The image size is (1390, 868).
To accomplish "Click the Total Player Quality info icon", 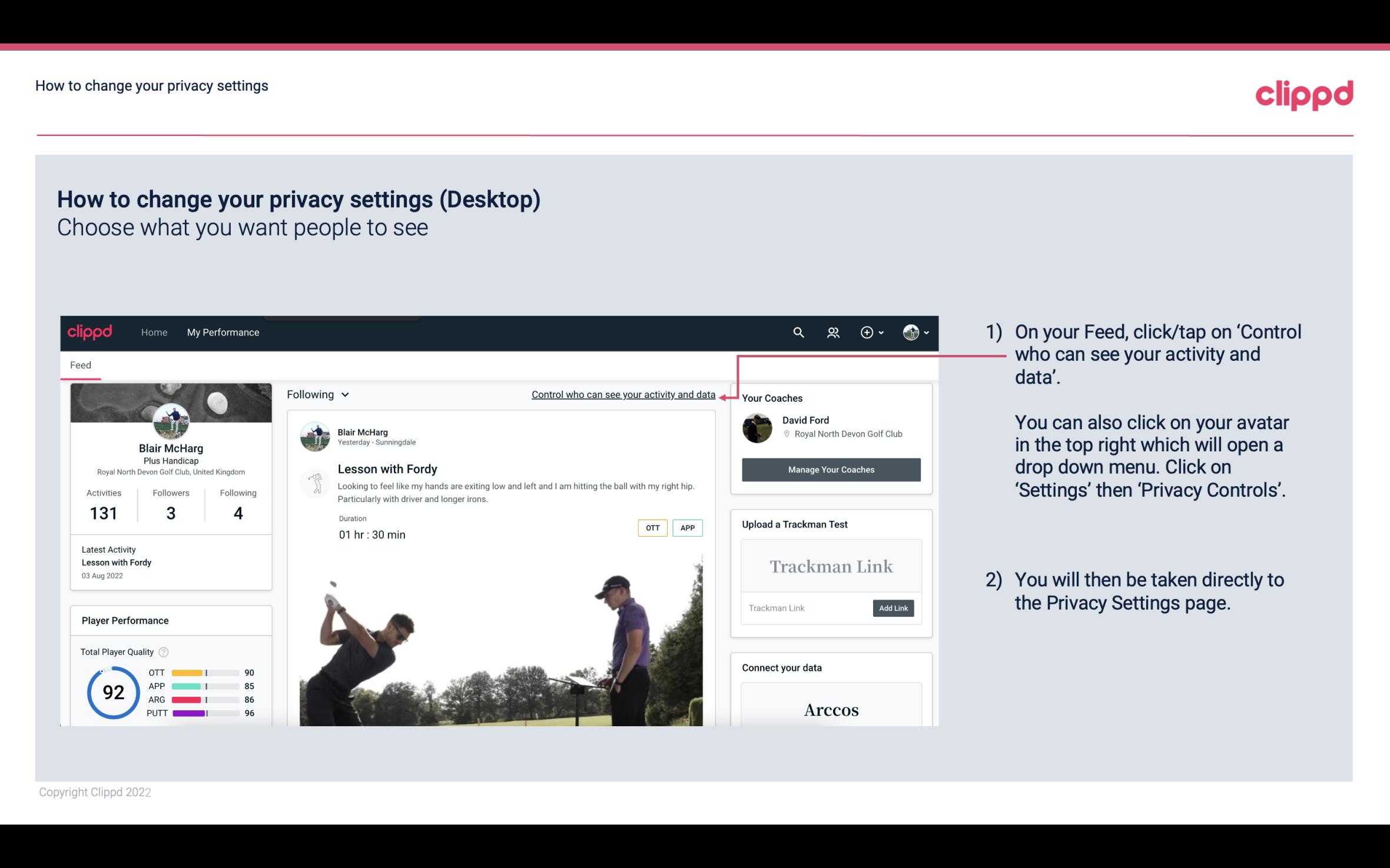I will click(163, 651).
